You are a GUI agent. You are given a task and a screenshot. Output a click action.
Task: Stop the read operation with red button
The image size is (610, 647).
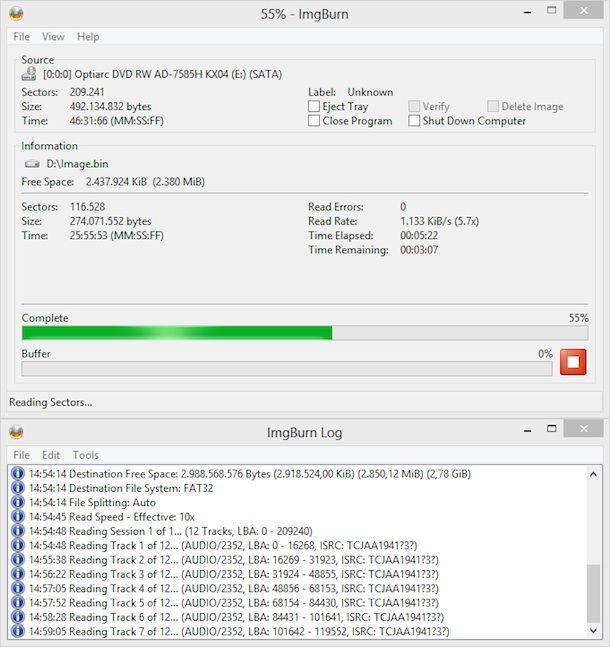tap(573, 362)
